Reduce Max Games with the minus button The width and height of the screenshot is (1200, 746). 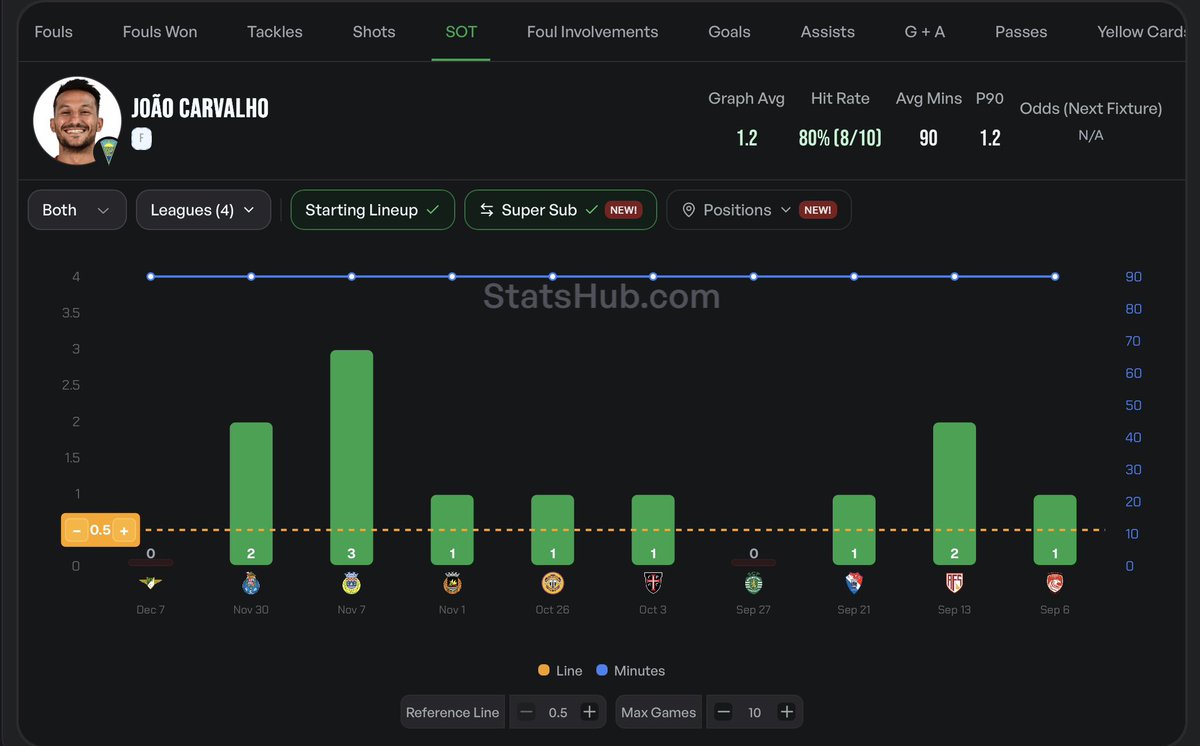724,712
